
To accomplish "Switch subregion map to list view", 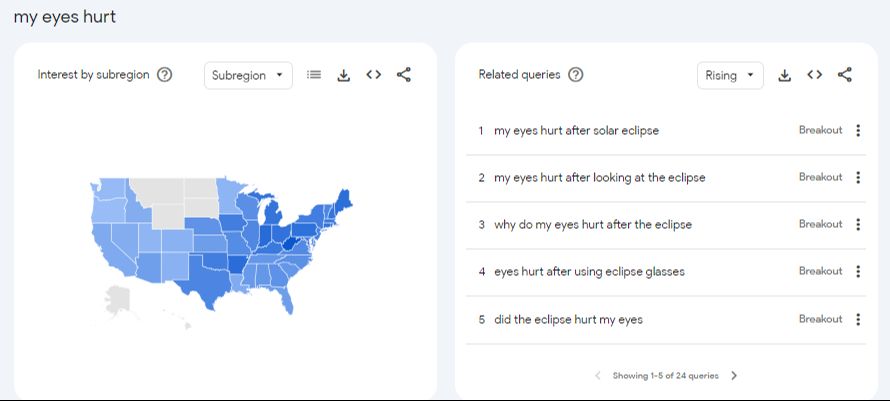I will tap(314, 75).
